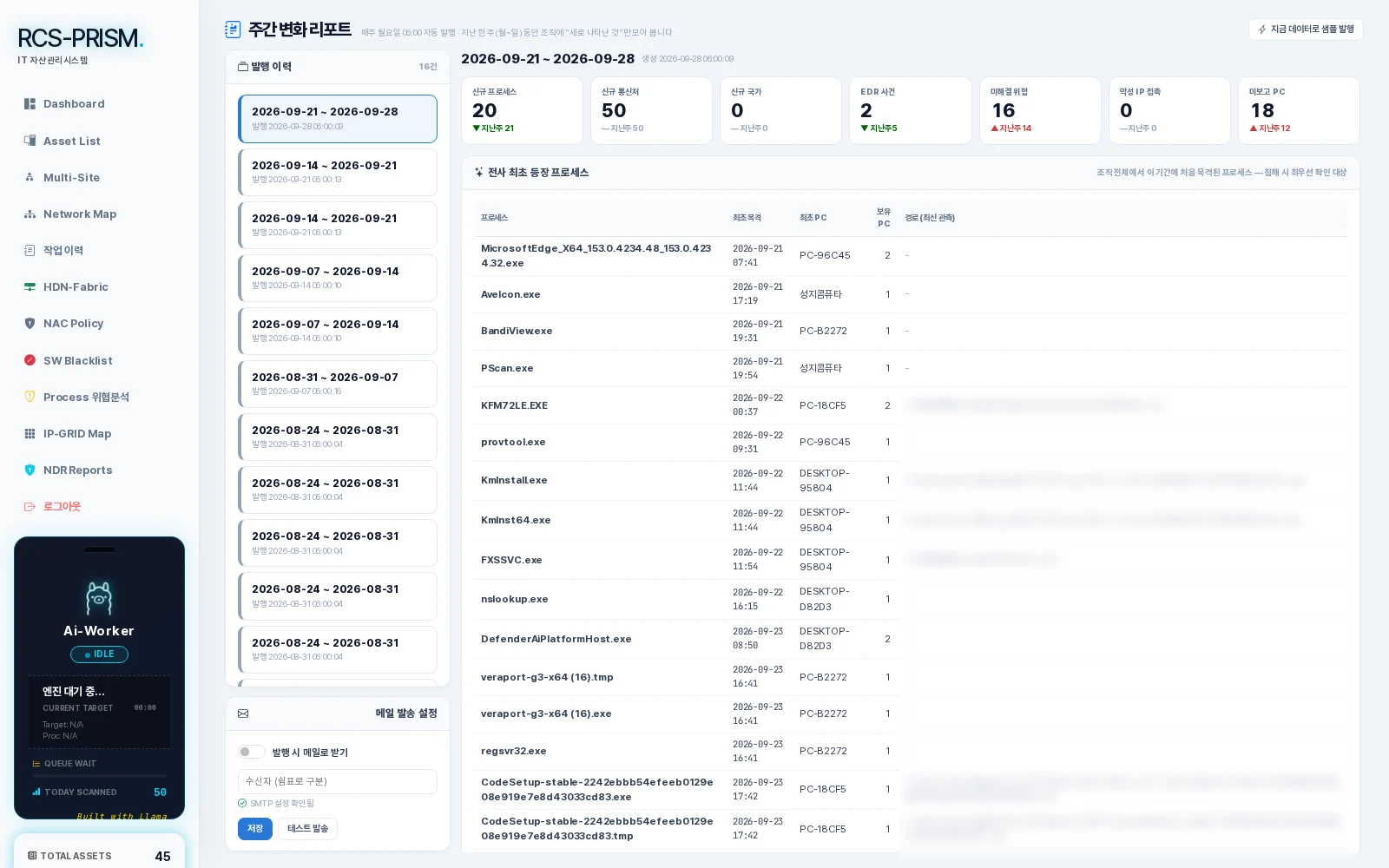Click the 최초 목격 column header

click(x=747, y=218)
